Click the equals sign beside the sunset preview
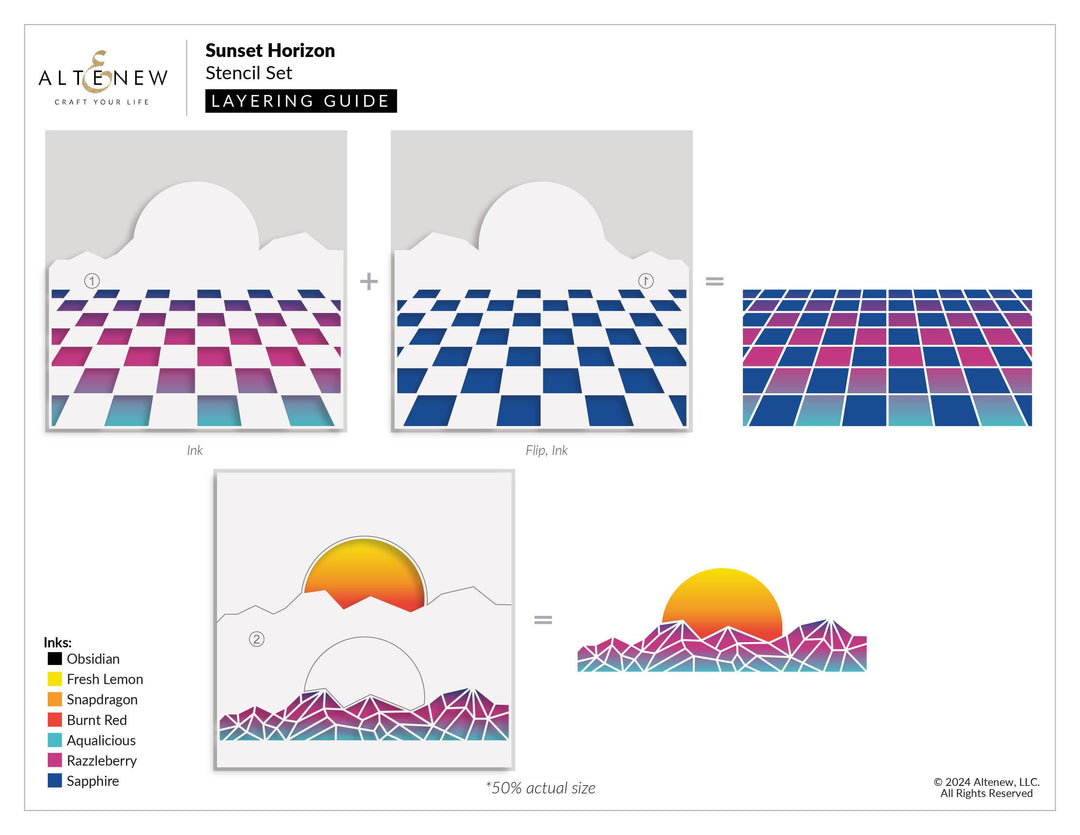The width and height of the screenshot is (1080, 835). point(544,618)
